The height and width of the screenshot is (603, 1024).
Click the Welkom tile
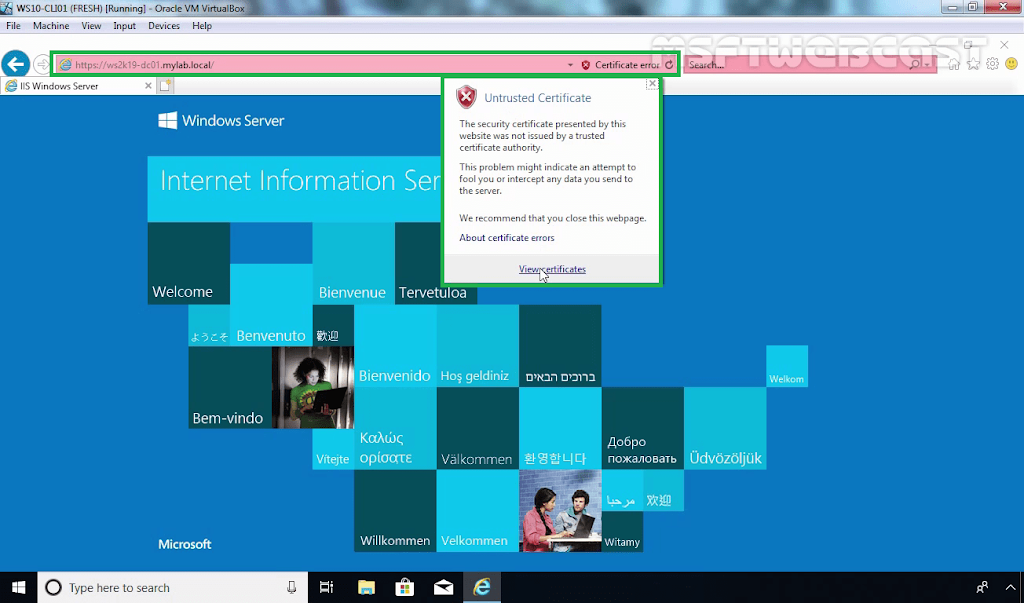point(787,366)
